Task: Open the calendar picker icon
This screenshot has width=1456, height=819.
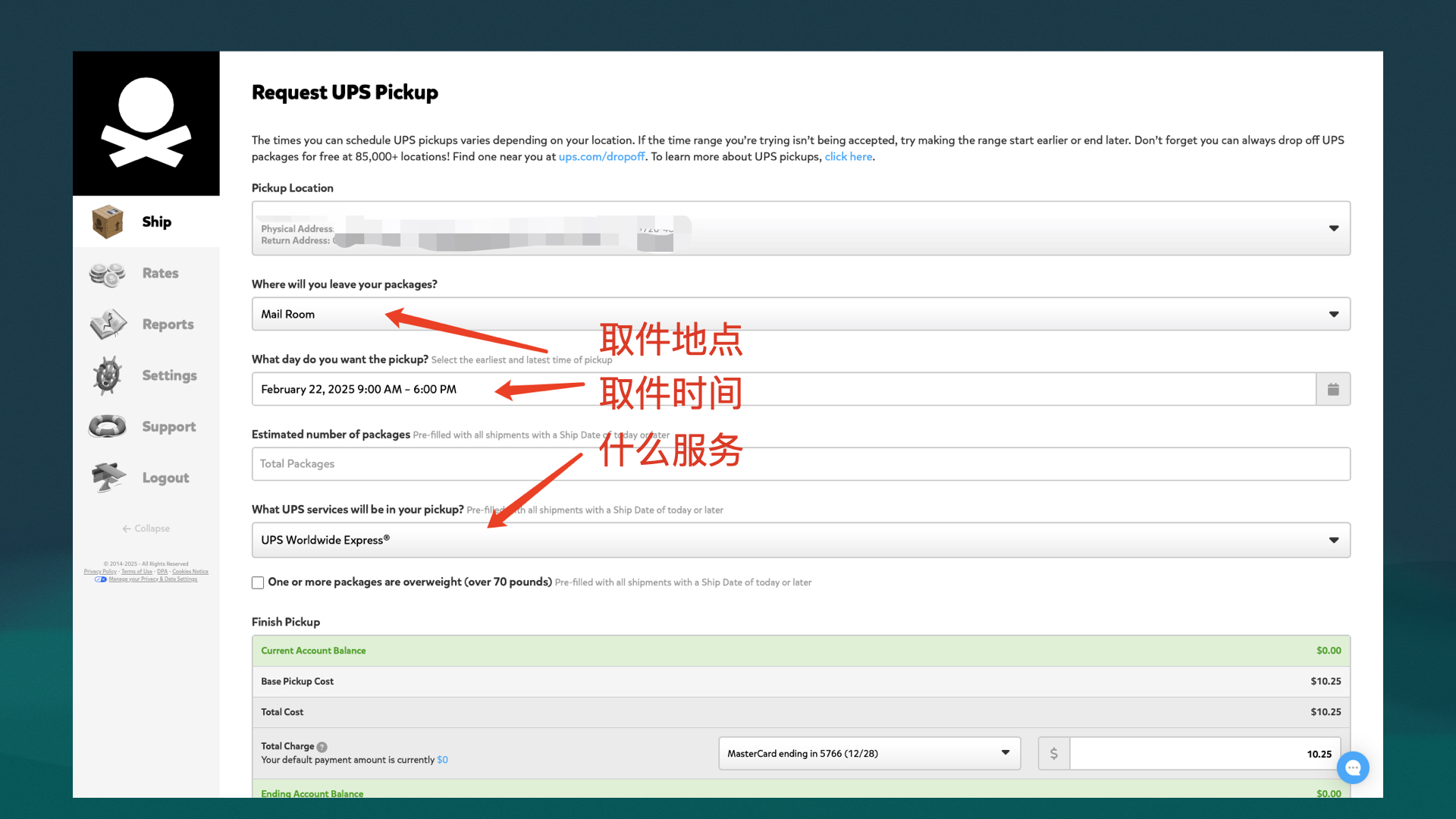Action: pyautogui.click(x=1333, y=389)
